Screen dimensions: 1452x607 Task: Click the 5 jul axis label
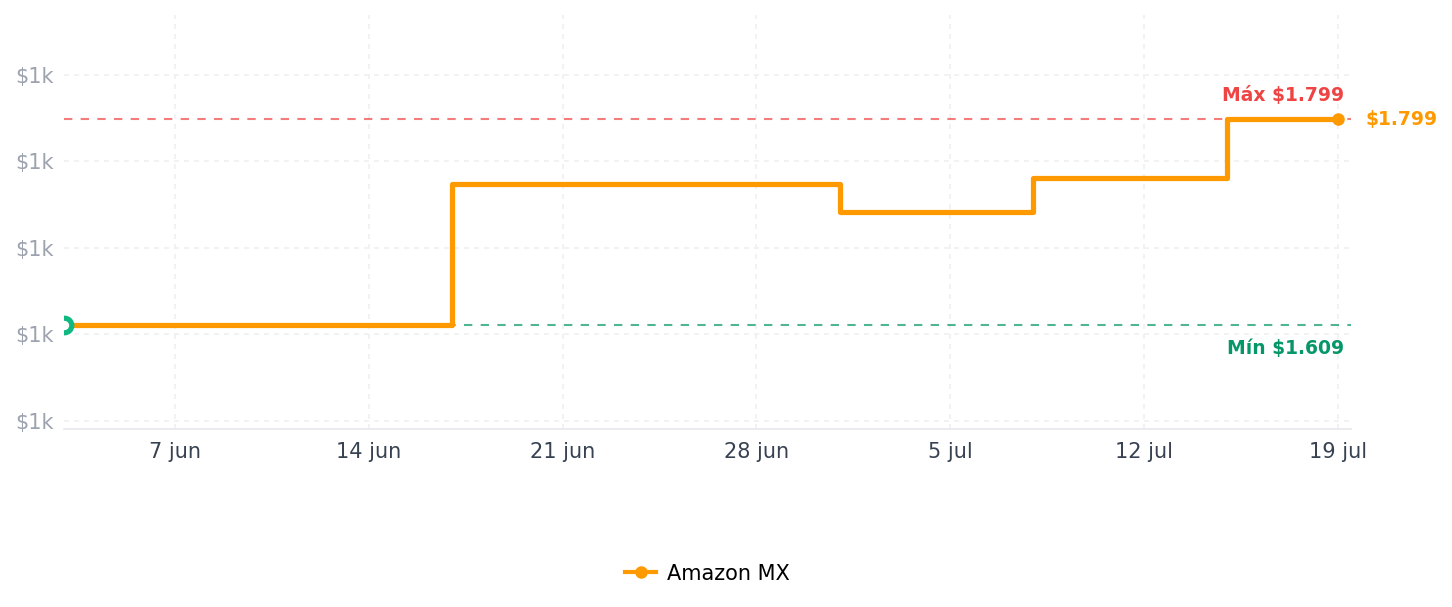pyautogui.click(x=950, y=451)
